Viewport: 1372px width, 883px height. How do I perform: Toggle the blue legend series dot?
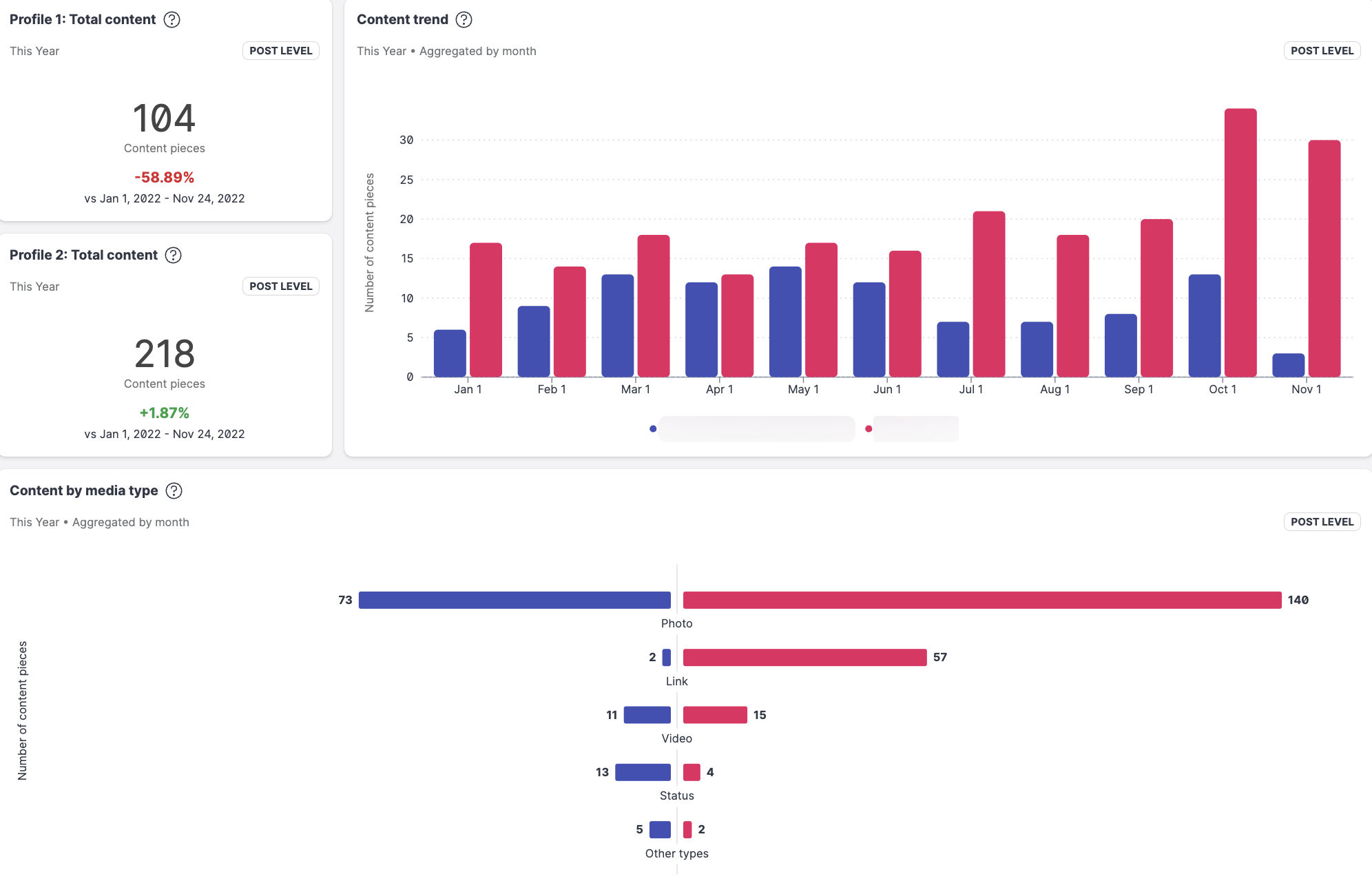click(x=653, y=429)
